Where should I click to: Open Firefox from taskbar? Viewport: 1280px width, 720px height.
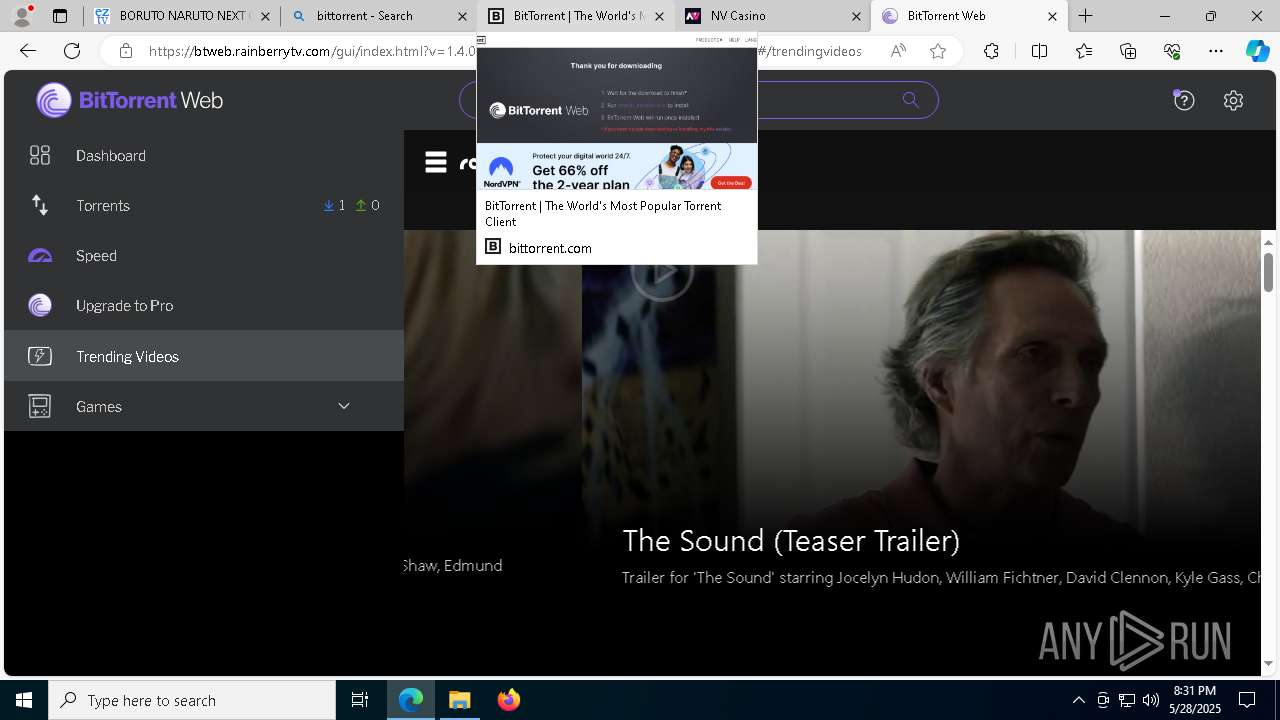click(x=509, y=700)
